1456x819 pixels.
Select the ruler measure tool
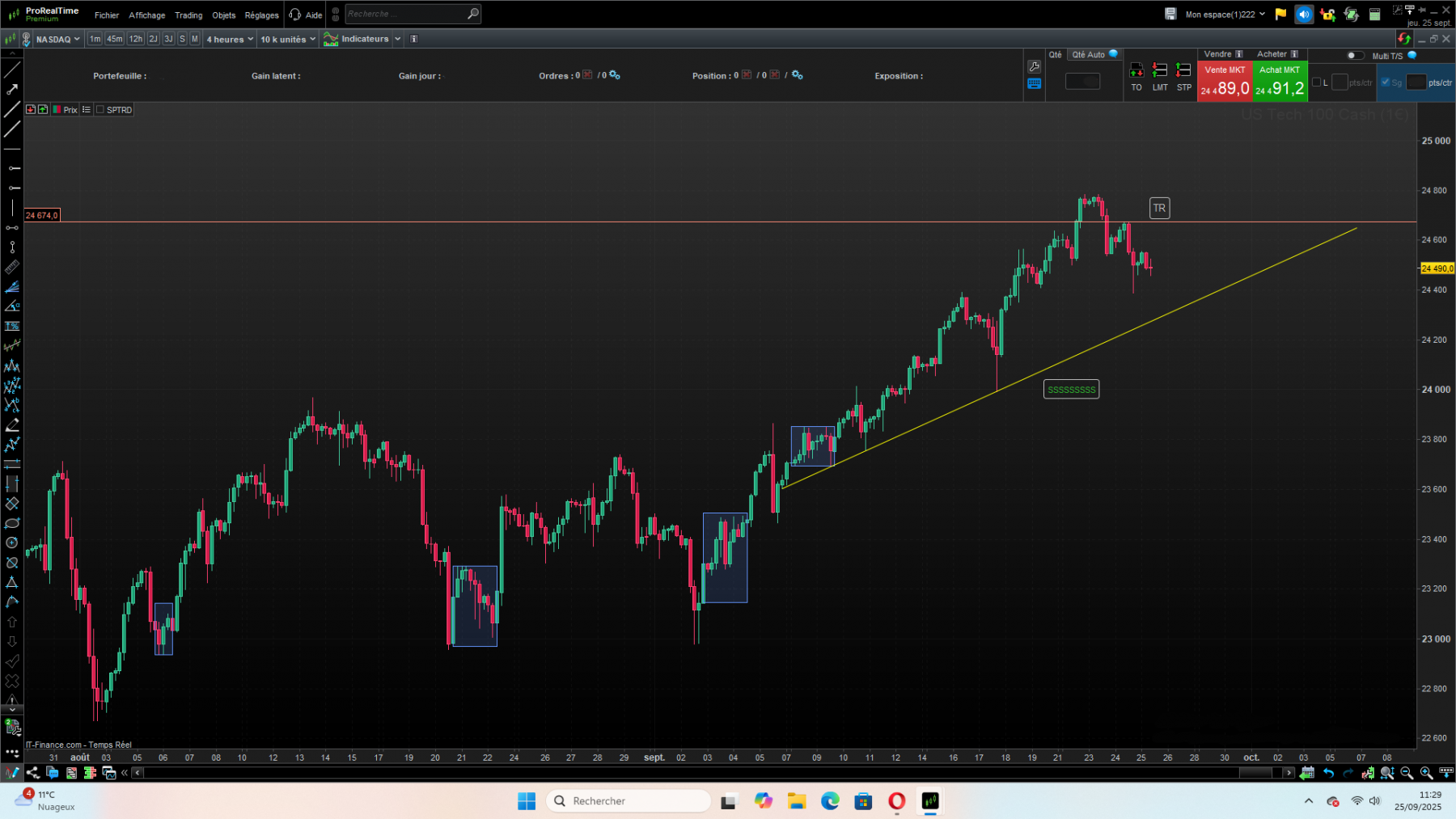pyautogui.click(x=12, y=268)
